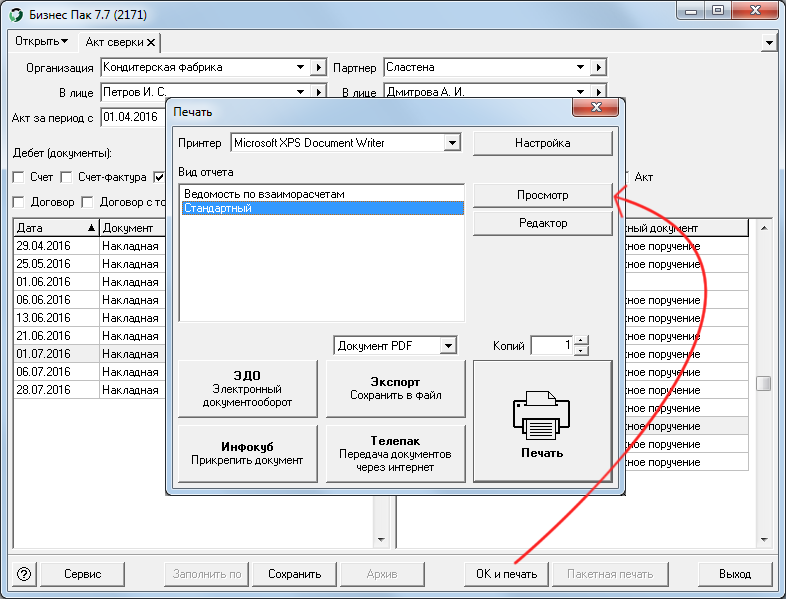Screen dimensions: 786x599
Task: Select the row dated 01.07.2016
Action: pos(90,354)
